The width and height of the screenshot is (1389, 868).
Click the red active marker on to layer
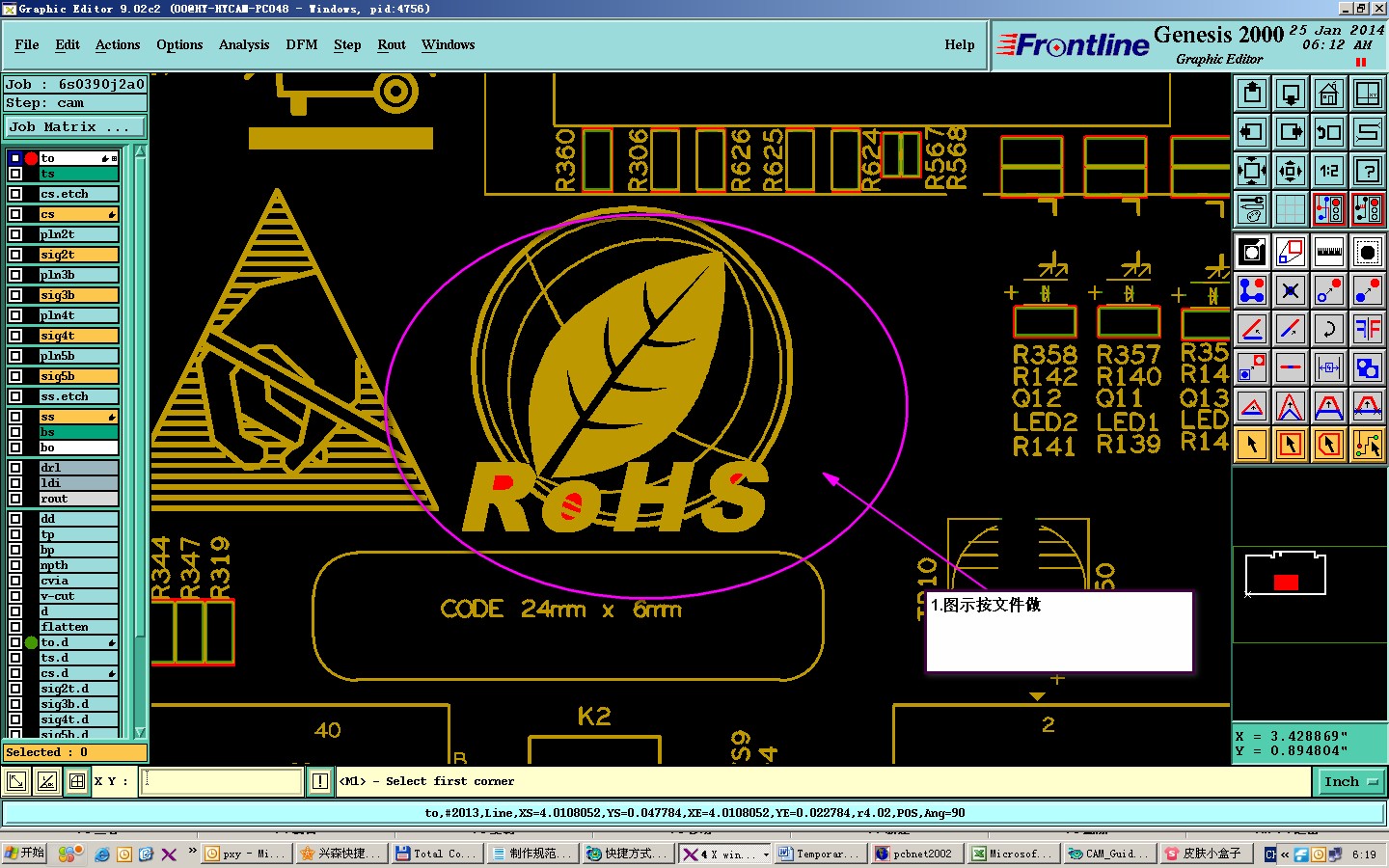(x=31, y=158)
